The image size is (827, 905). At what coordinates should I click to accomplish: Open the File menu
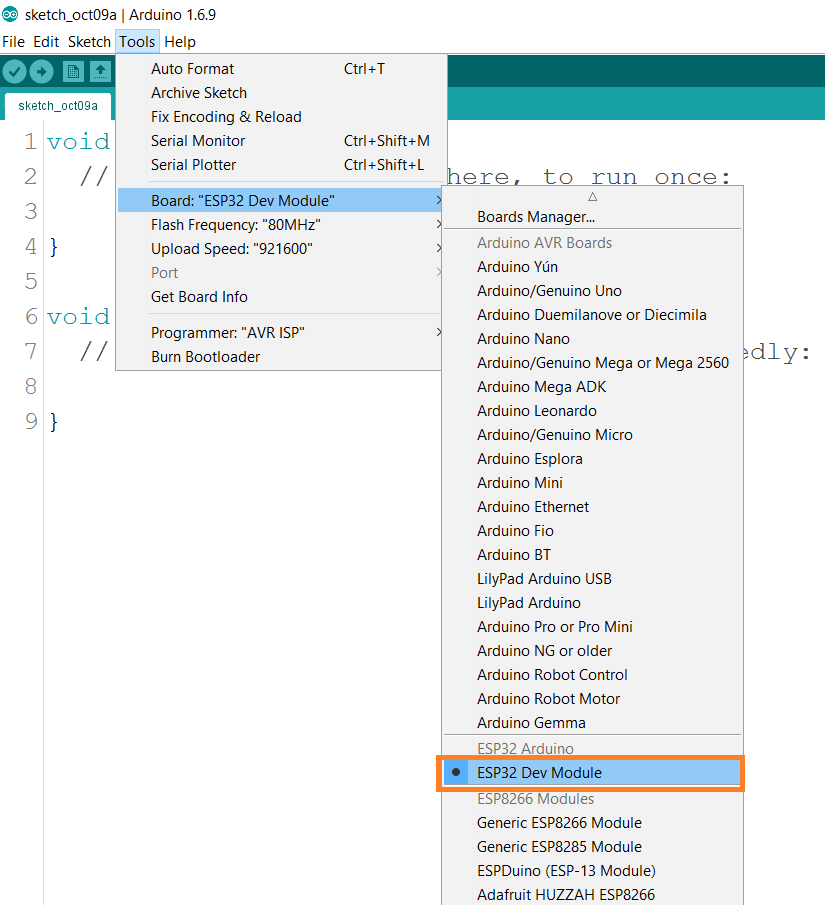coord(13,42)
